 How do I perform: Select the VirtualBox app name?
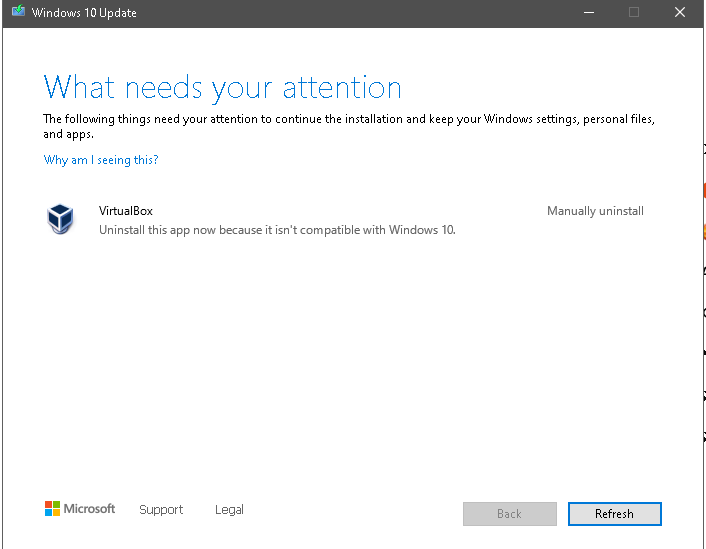point(126,211)
